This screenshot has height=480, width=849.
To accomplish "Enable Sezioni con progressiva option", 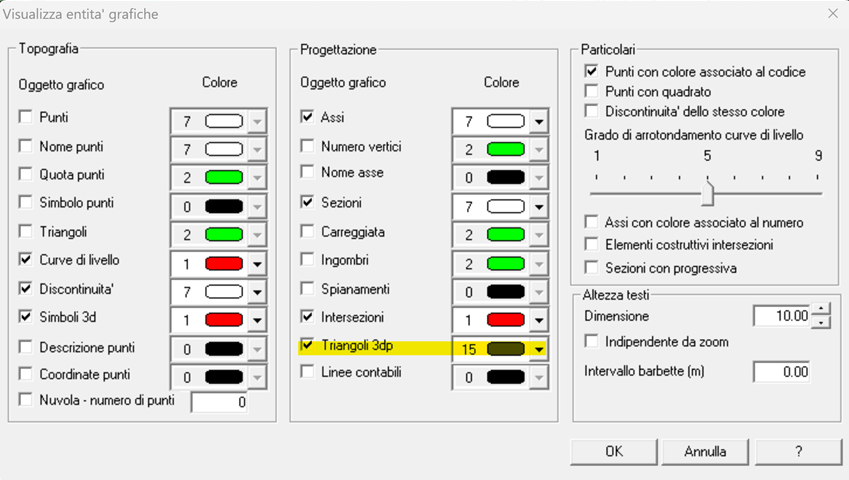I will [592, 268].
